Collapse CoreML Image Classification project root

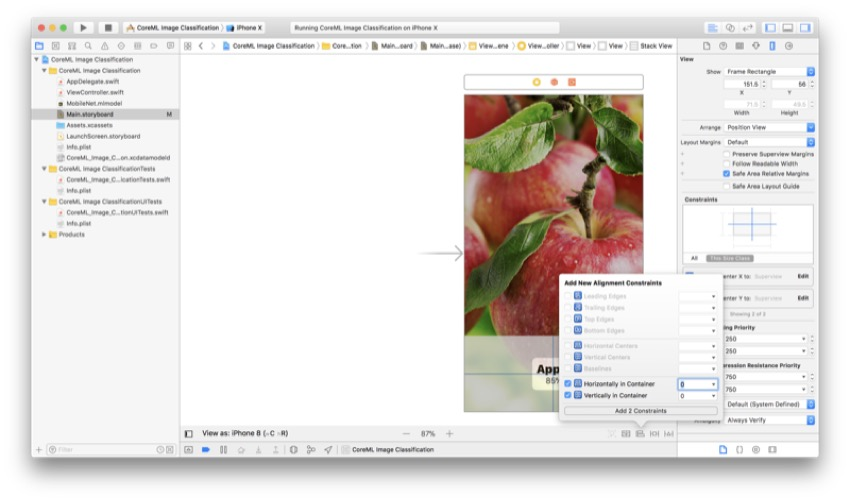36,60
